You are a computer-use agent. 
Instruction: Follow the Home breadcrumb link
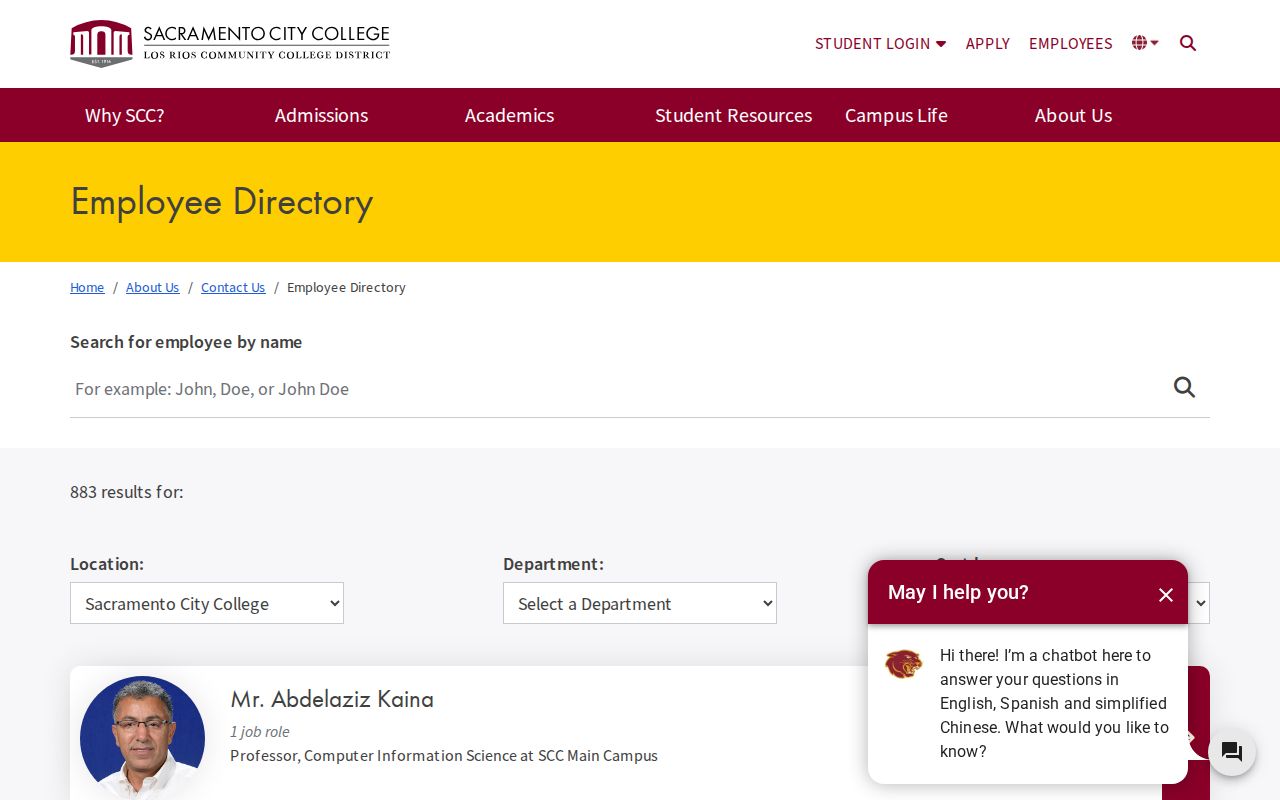(x=87, y=287)
